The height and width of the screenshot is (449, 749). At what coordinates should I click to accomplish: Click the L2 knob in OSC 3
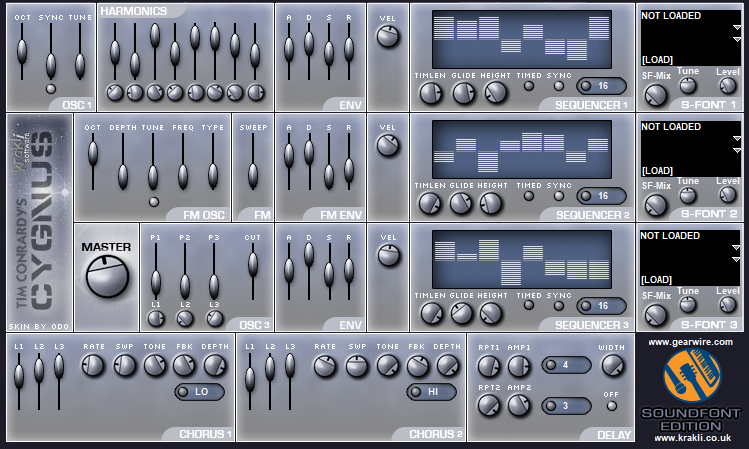185,319
